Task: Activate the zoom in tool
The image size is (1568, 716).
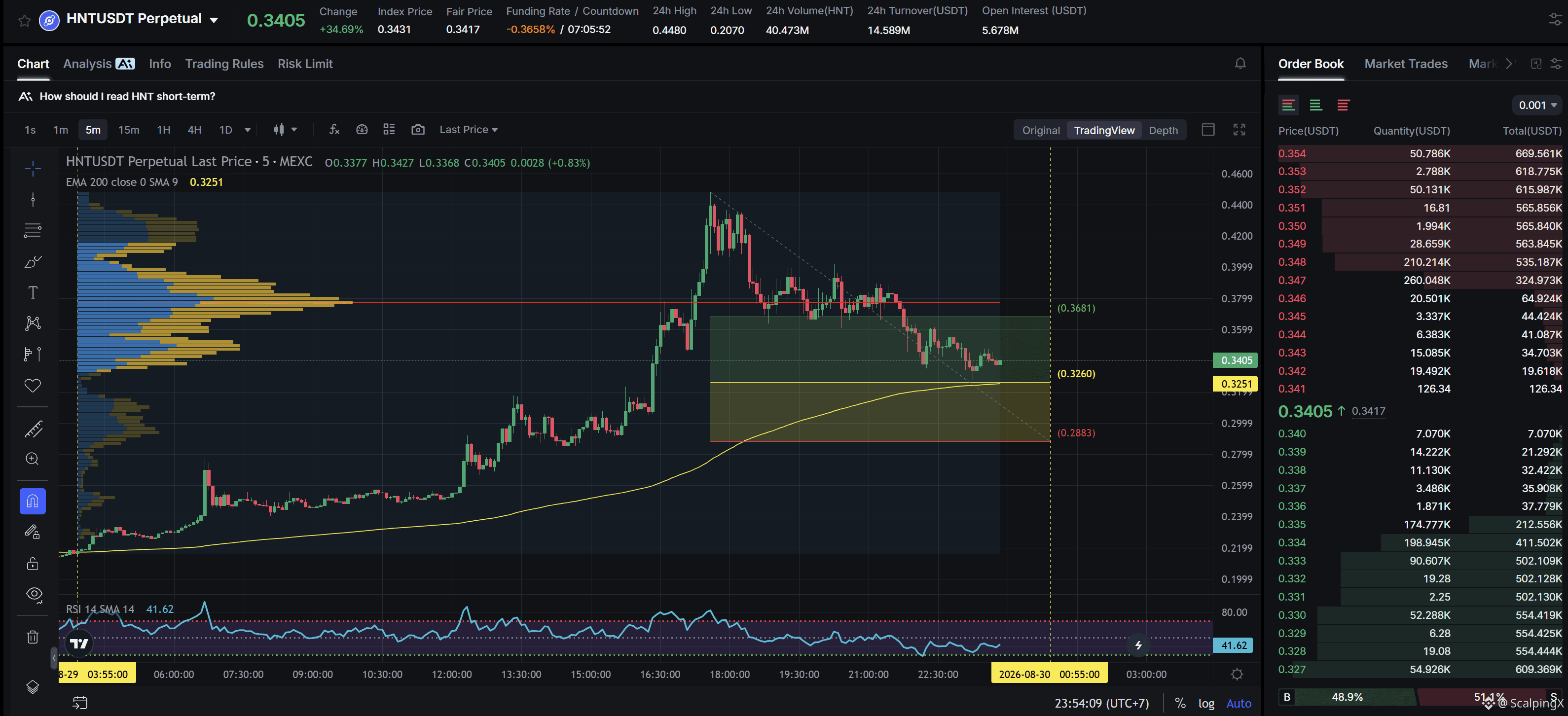Action: click(x=33, y=459)
